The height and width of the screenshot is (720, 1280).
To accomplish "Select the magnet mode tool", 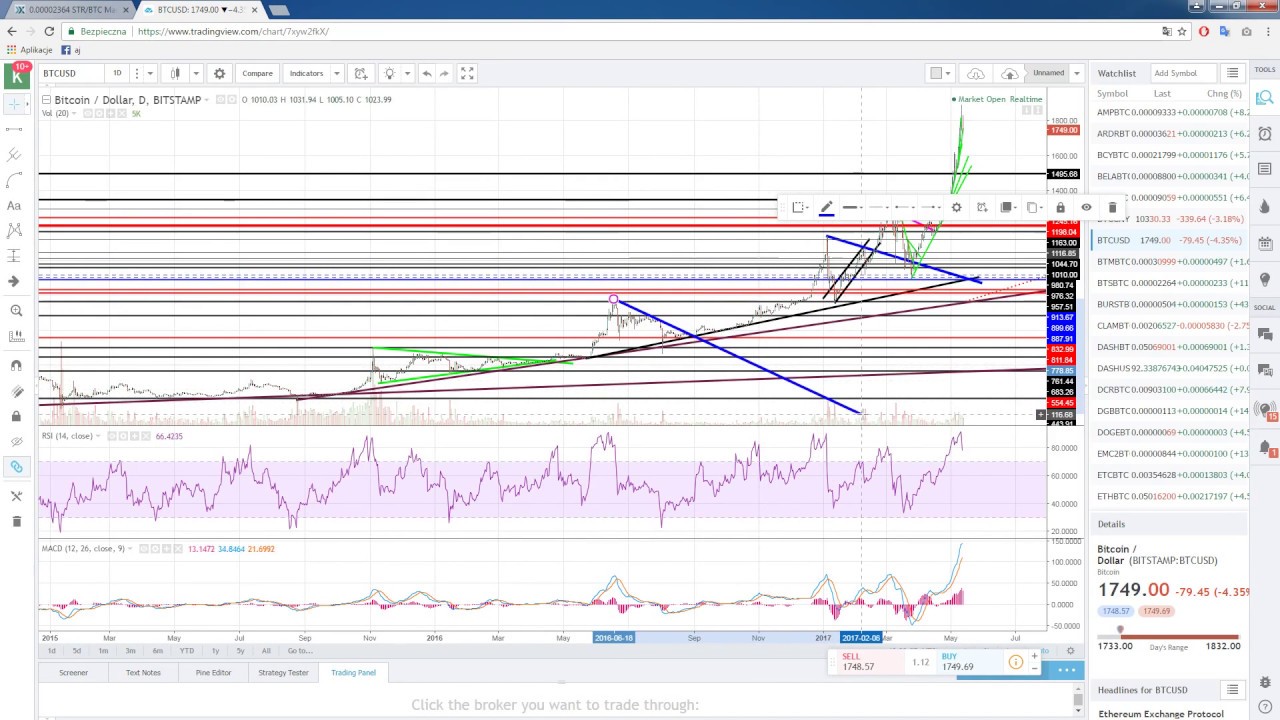I will click(x=15, y=365).
